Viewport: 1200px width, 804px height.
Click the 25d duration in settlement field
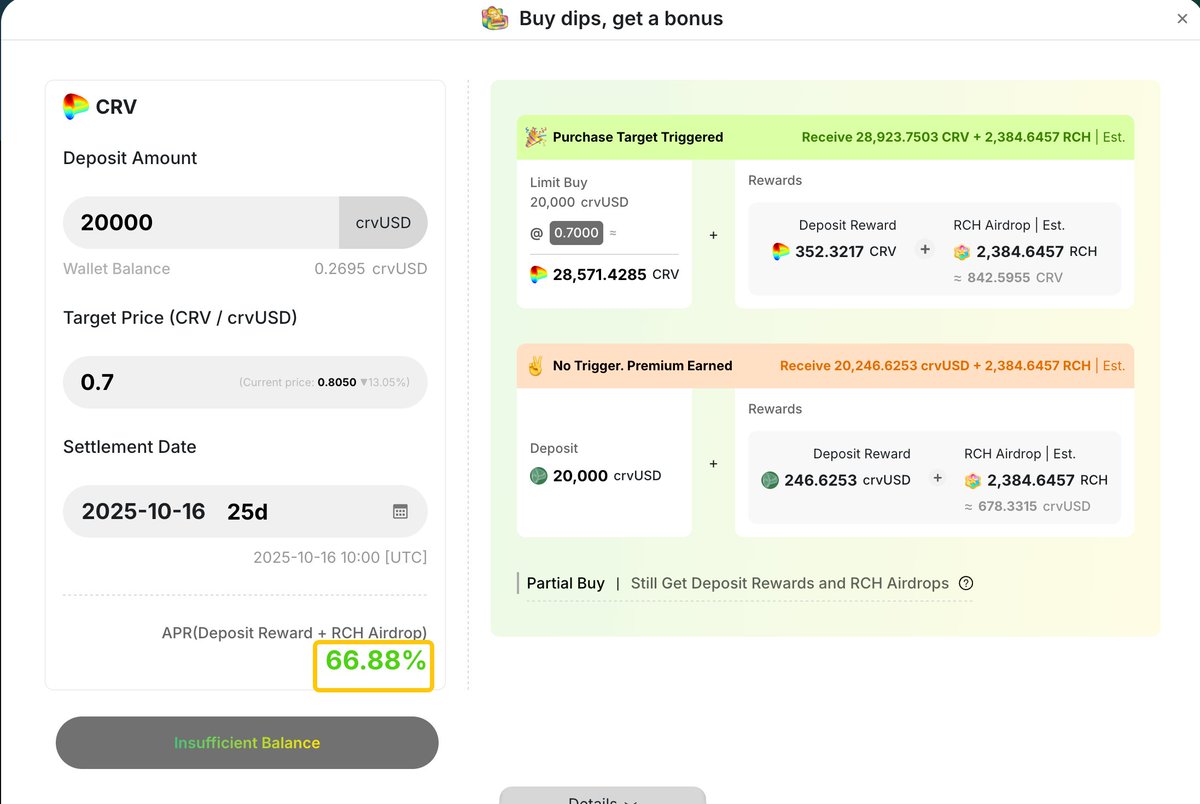point(248,511)
